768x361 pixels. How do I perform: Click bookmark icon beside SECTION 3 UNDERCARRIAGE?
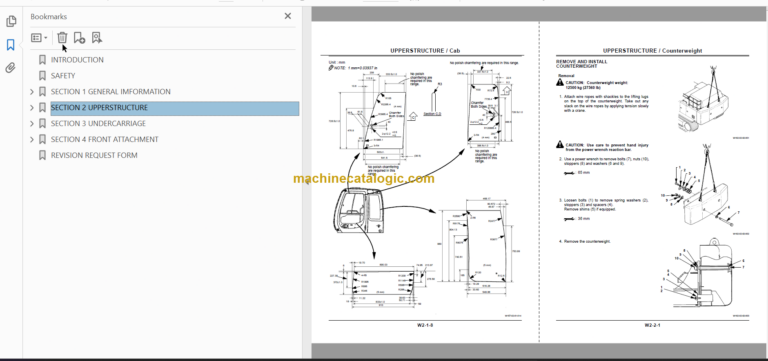(x=43, y=123)
